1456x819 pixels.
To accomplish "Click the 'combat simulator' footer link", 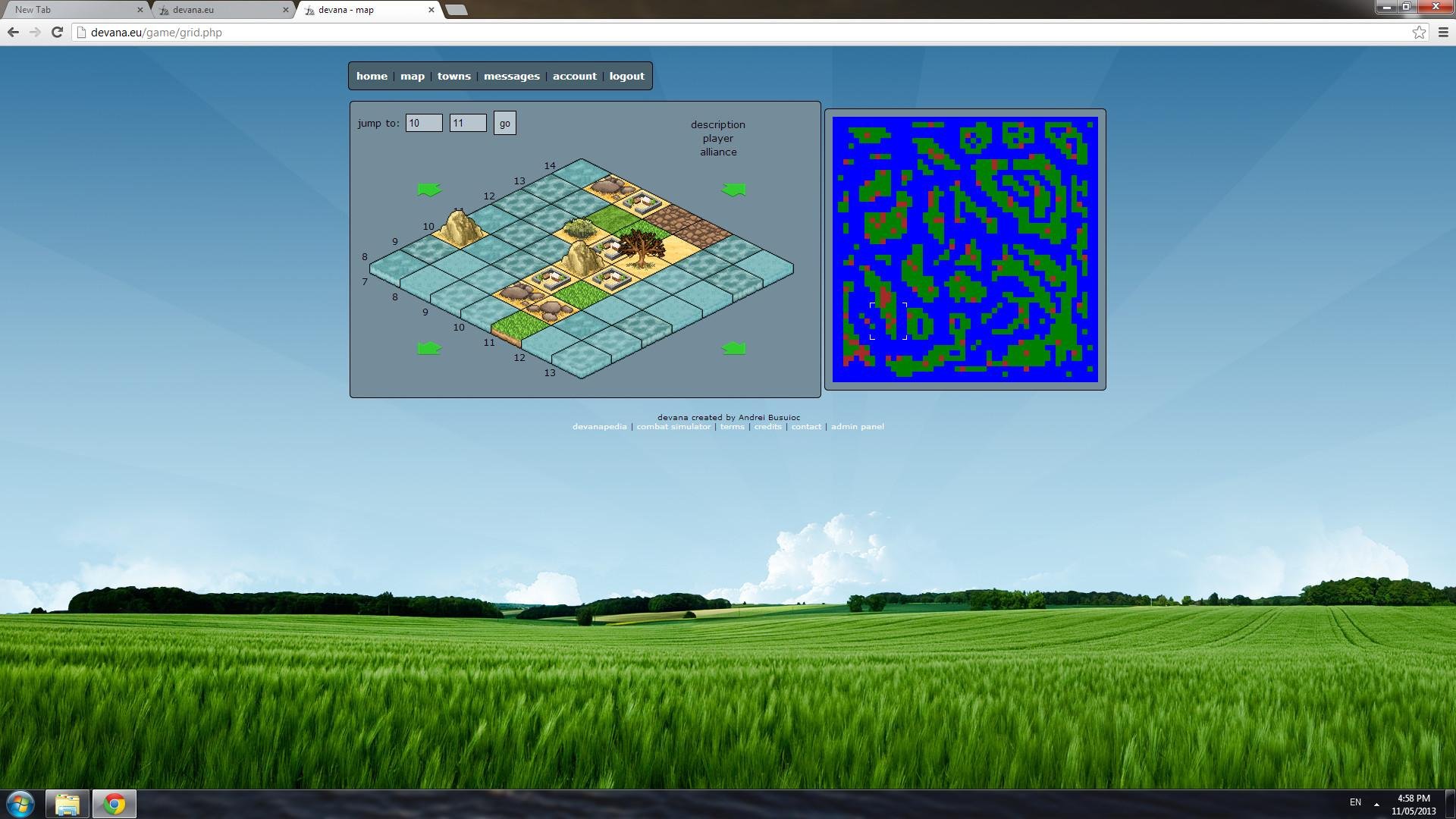I will (674, 426).
